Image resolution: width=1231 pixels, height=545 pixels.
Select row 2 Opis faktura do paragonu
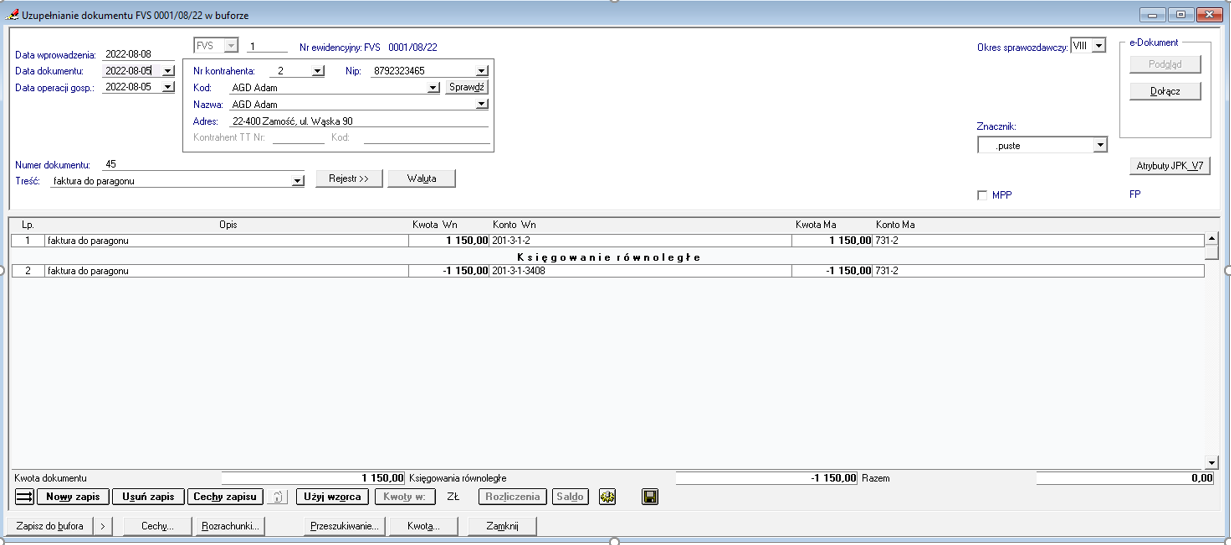226,271
